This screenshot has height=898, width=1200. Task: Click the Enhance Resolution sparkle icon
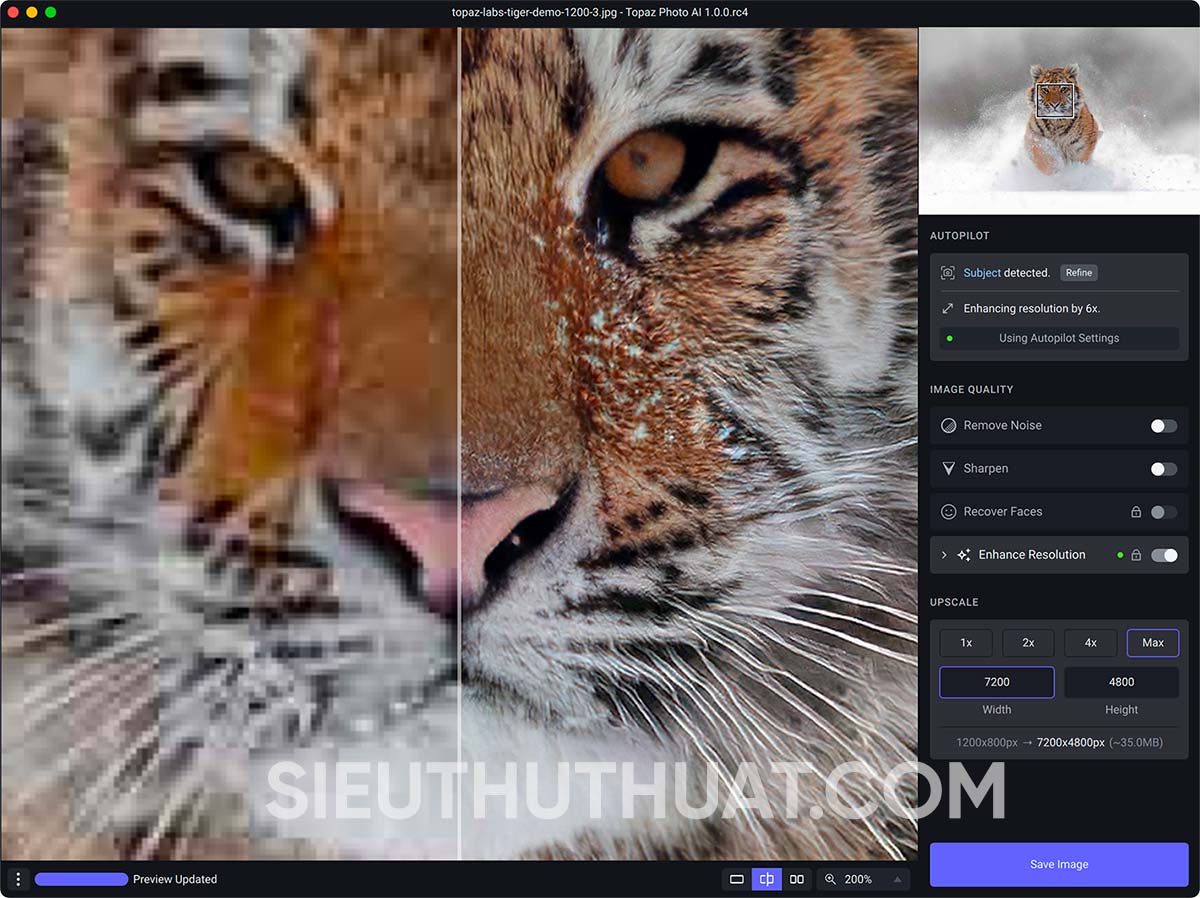point(964,555)
